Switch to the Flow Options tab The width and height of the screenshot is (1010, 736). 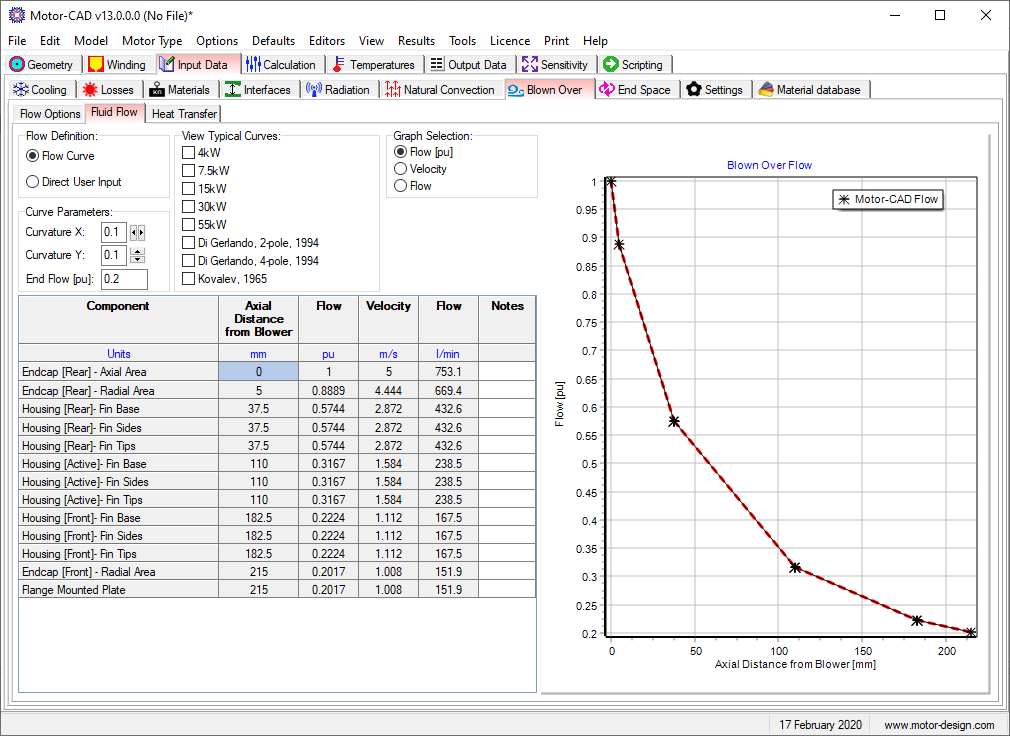click(50, 114)
